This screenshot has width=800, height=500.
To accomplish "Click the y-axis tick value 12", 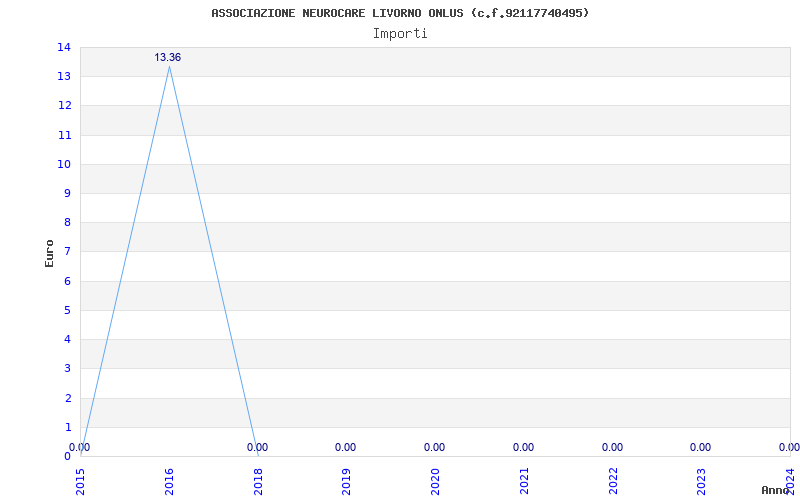I will coord(64,106).
